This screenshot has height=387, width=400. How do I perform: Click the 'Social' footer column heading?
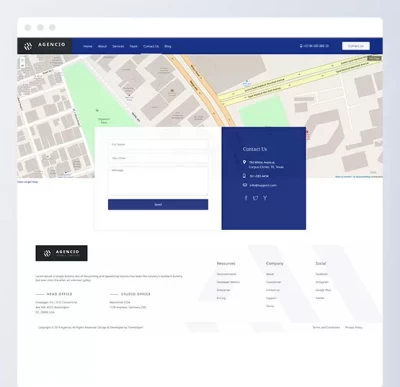321,263
